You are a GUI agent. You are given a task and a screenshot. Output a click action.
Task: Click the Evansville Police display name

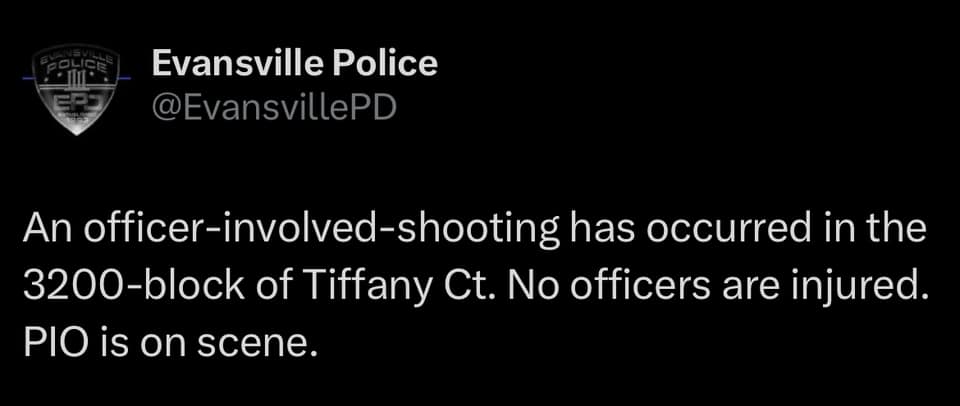(x=294, y=62)
